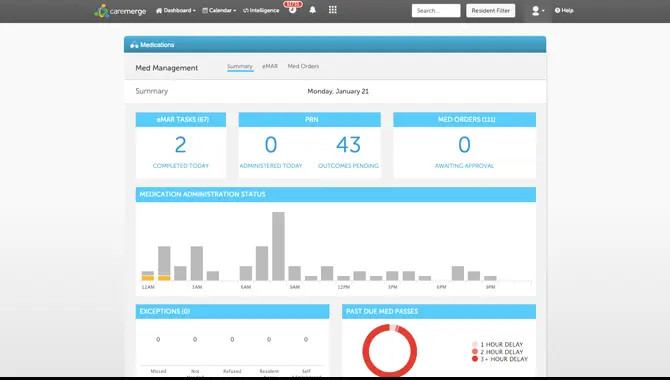
Task: Click the Monday, January 21 date
Action: tap(338, 91)
